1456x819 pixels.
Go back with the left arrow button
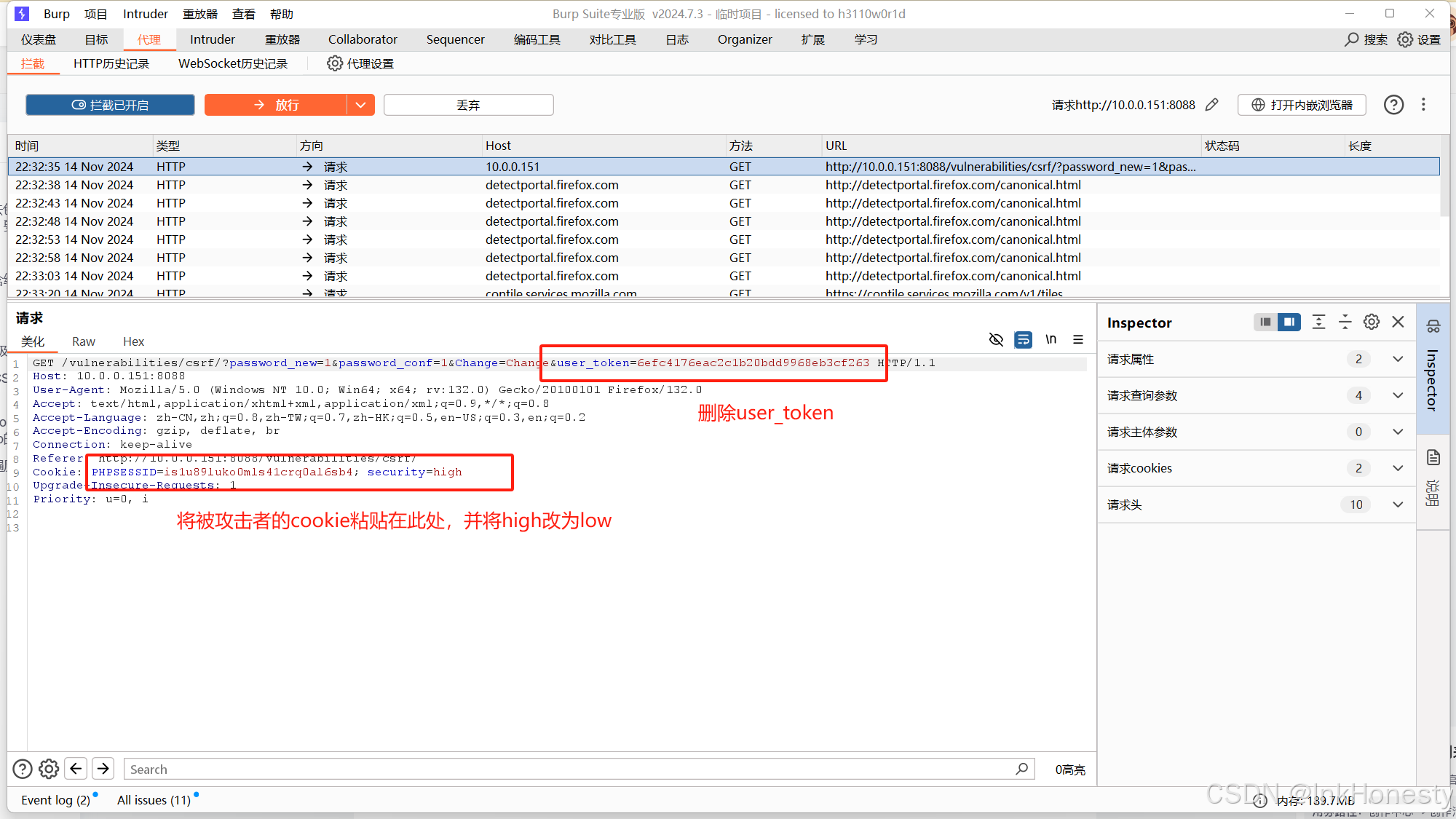(x=76, y=769)
